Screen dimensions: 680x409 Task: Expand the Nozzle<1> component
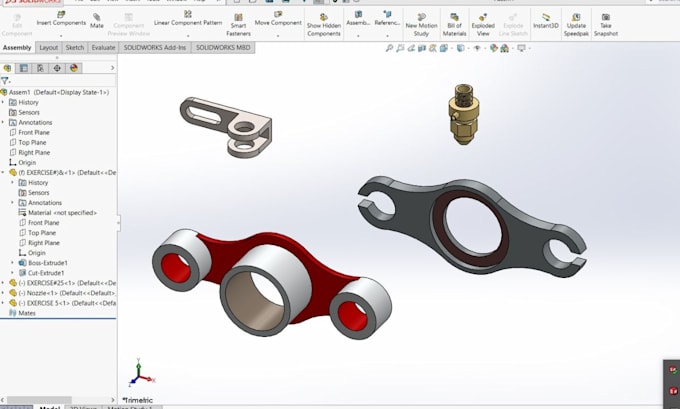(x=3, y=293)
